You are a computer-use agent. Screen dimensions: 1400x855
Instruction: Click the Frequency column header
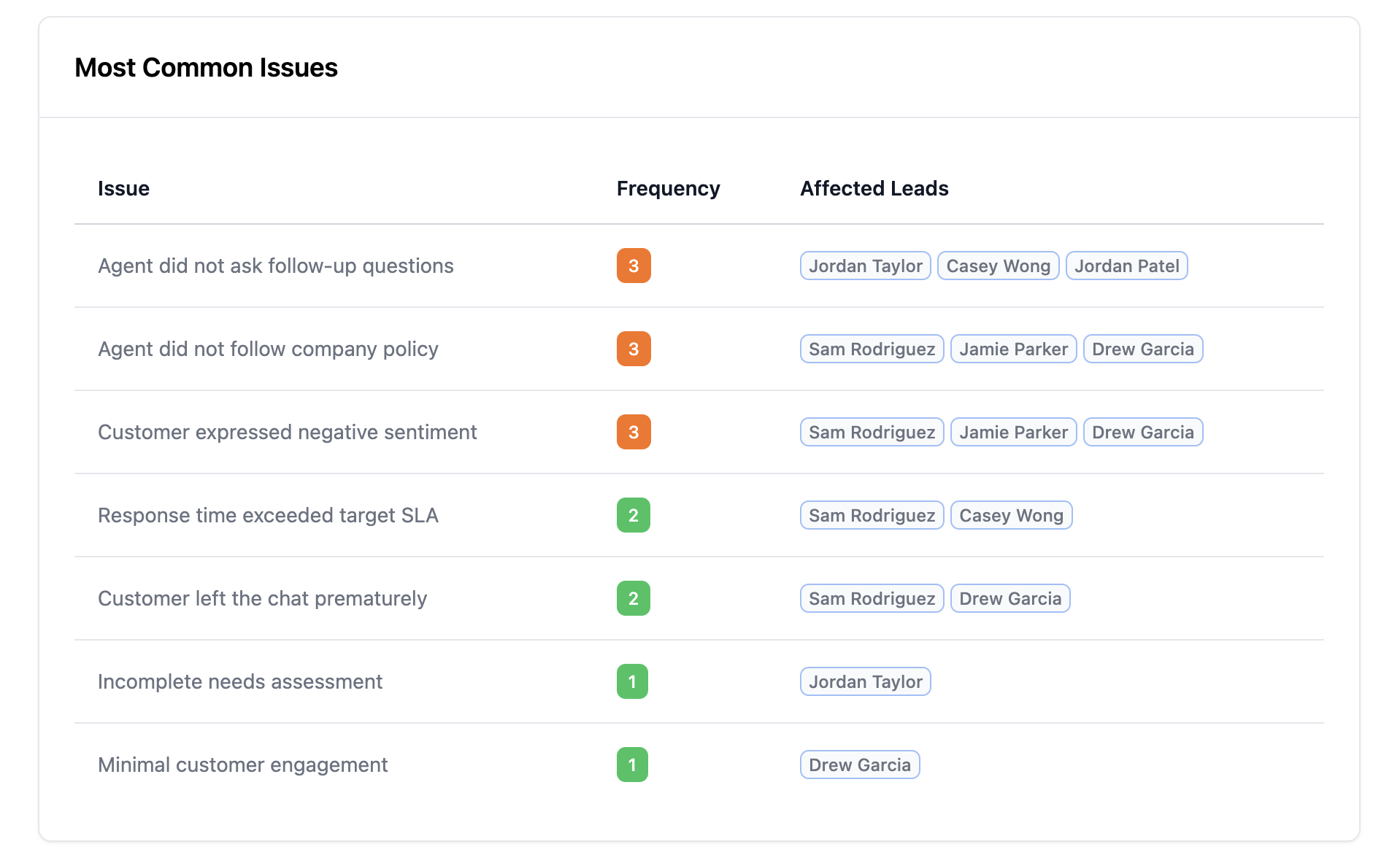[x=668, y=188]
